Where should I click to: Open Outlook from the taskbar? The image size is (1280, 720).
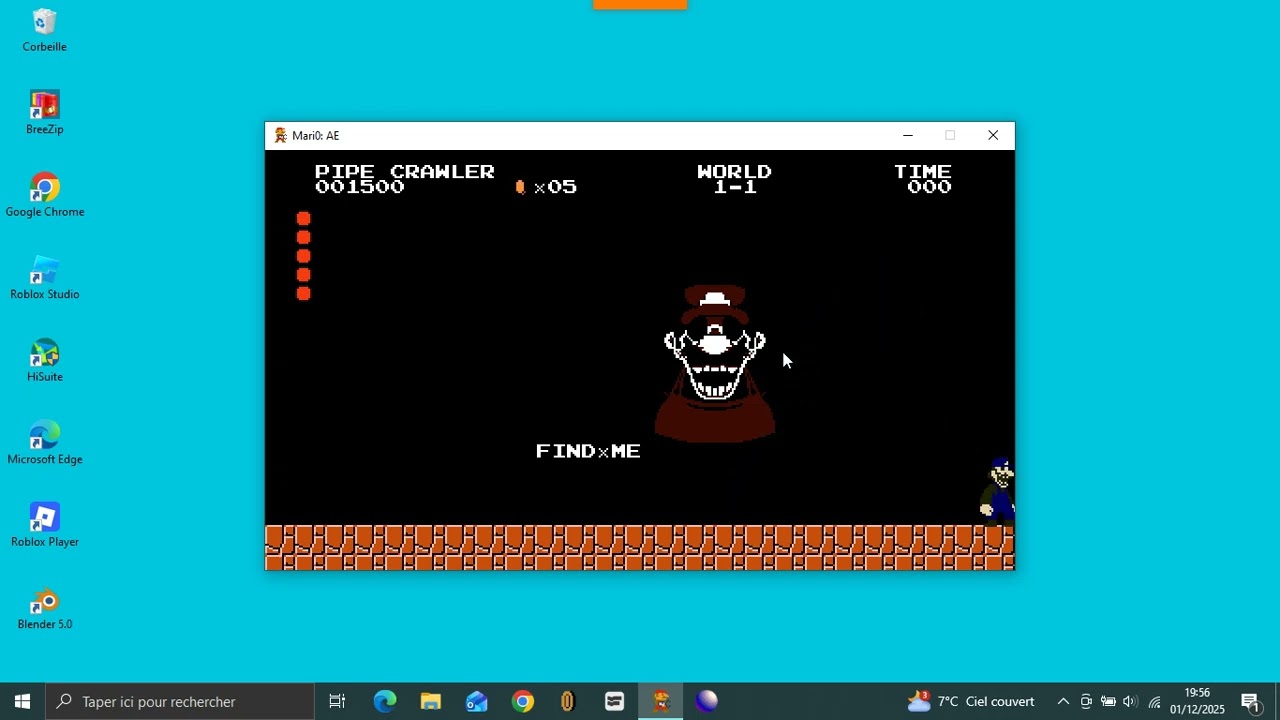point(477,702)
